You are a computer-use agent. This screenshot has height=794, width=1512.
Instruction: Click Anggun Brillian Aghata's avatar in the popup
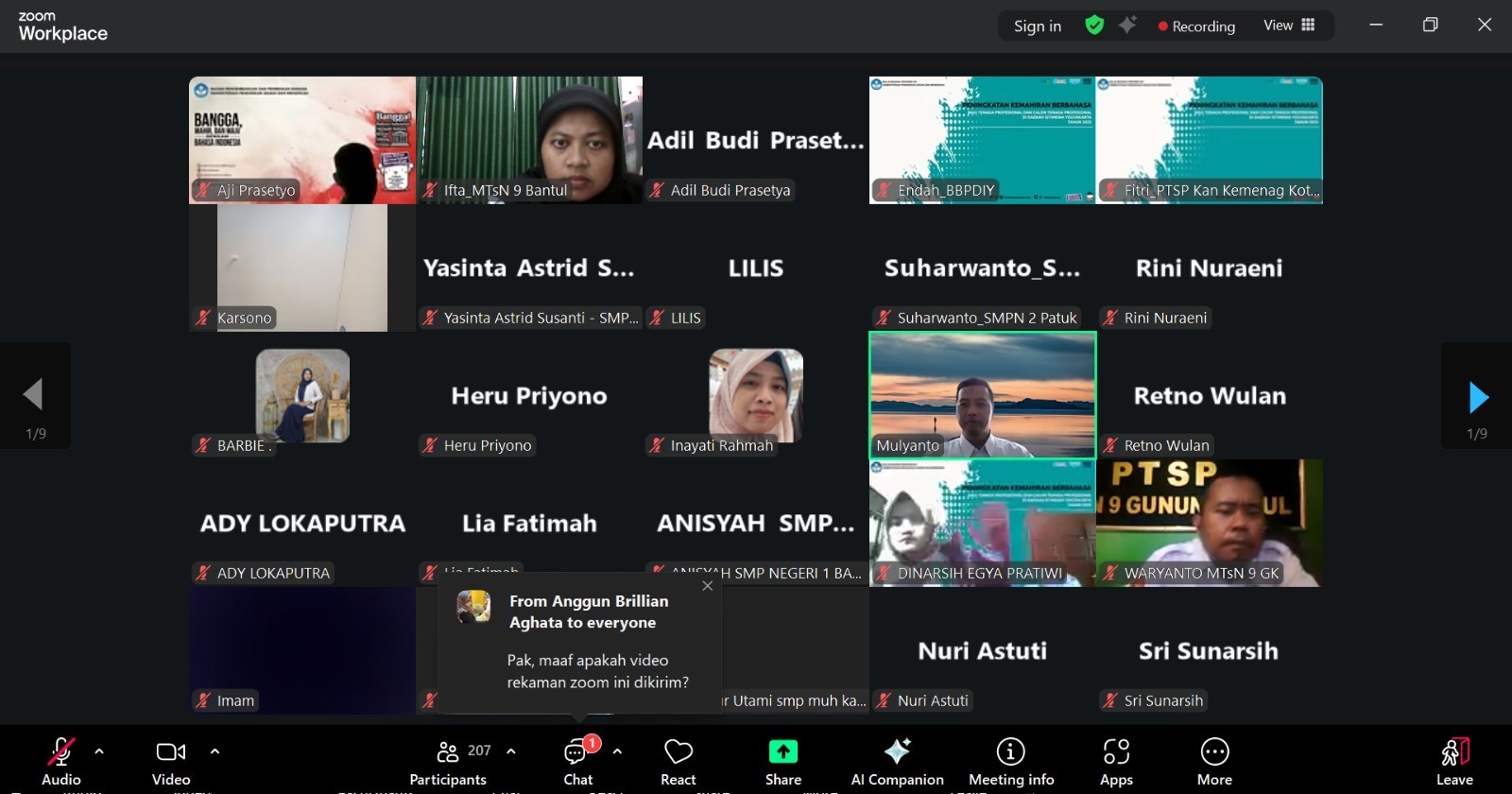point(473,607)
